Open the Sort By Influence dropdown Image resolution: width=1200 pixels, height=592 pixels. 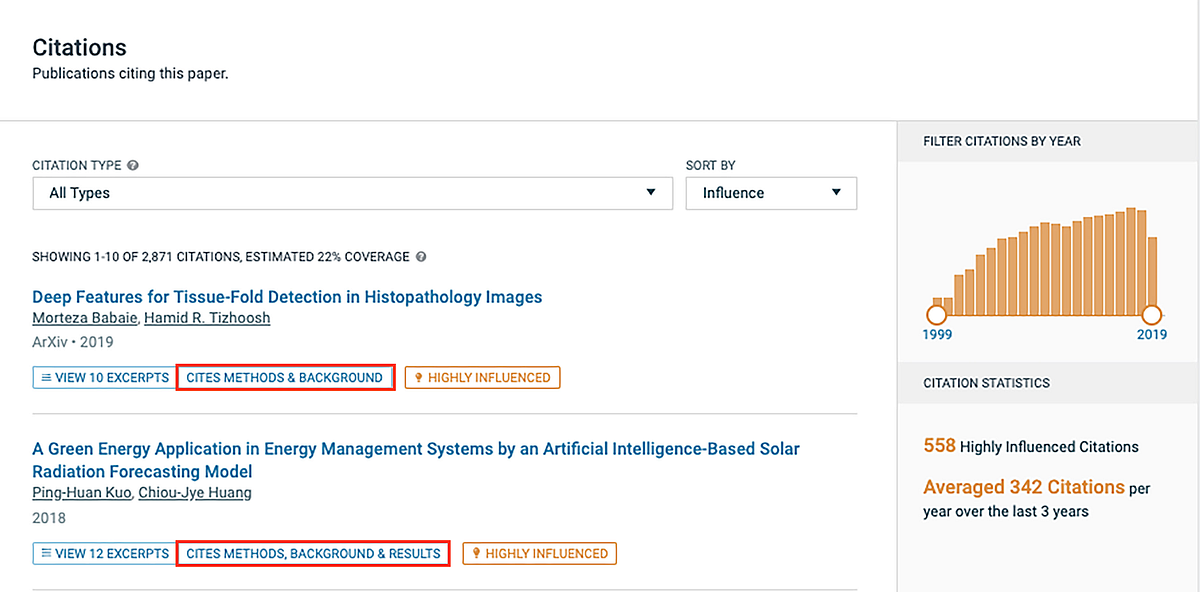[x=771, y=193]
